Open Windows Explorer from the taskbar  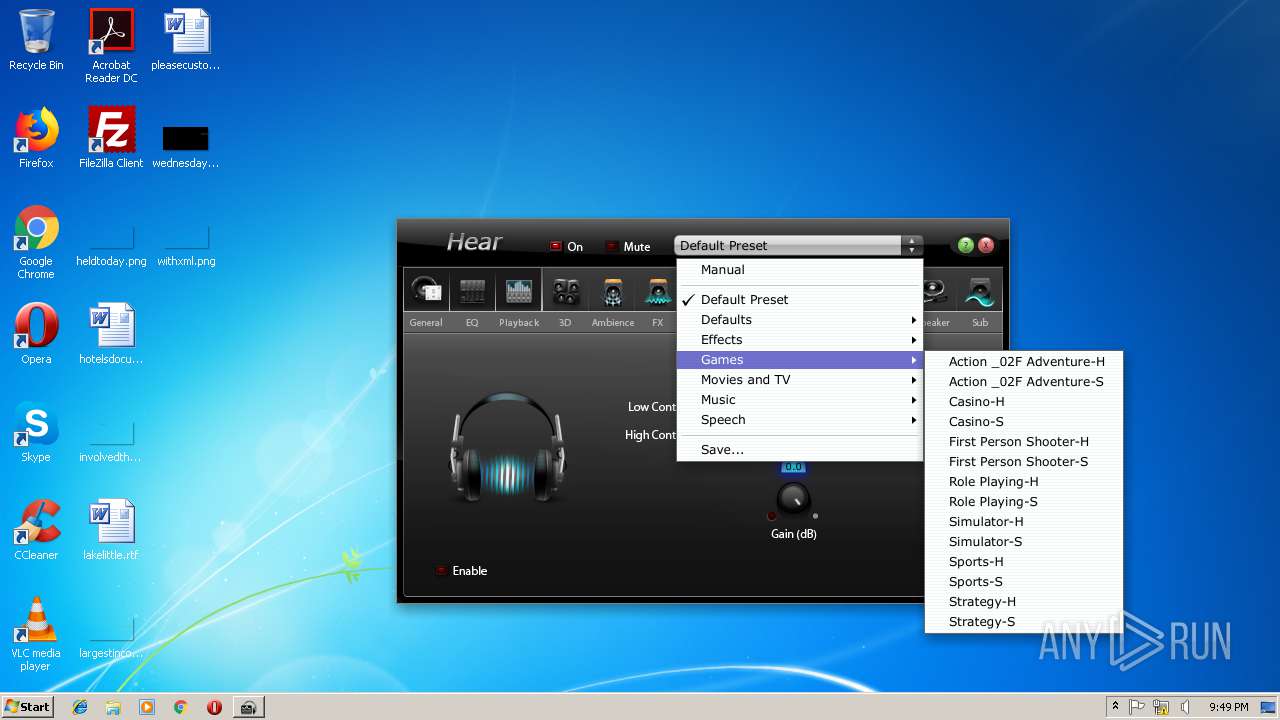(x=113, y=707)
